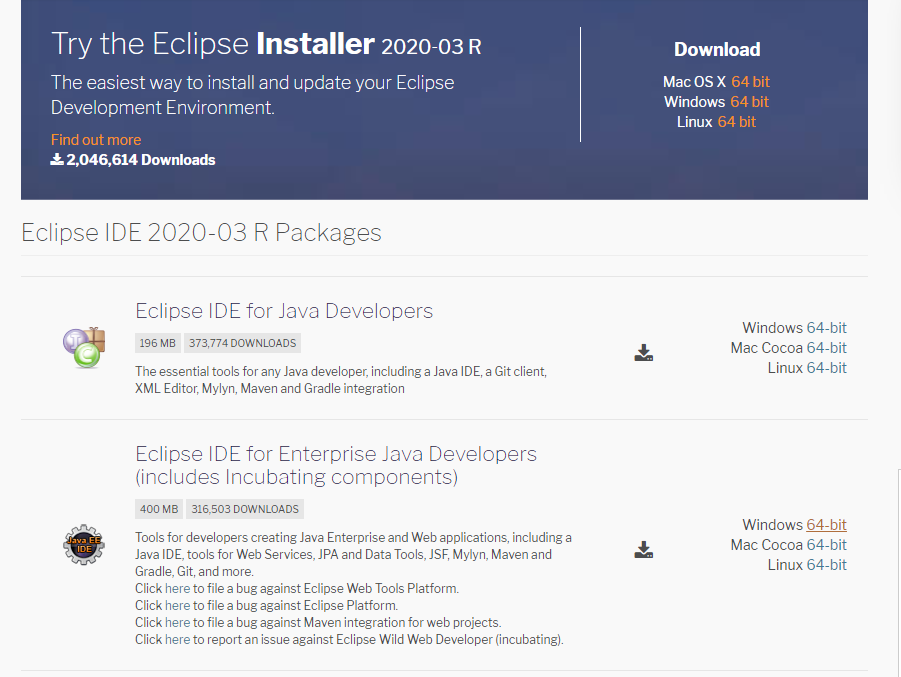
Task: Open the Find out more link
Action: pyautogui.click(x=96, y=140)
